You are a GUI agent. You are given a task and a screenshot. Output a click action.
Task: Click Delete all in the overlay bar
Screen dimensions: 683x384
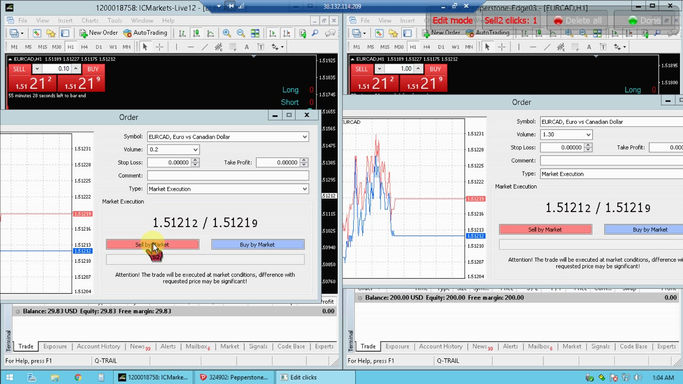[x=578, y=20]
